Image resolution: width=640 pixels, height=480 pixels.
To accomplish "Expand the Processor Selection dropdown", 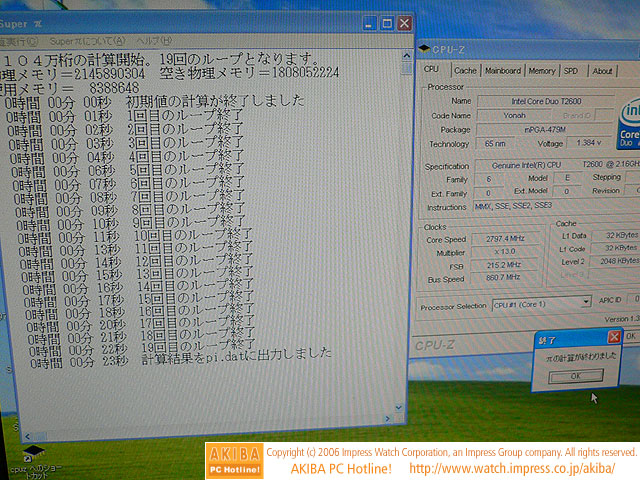I will tap(585, 300).
